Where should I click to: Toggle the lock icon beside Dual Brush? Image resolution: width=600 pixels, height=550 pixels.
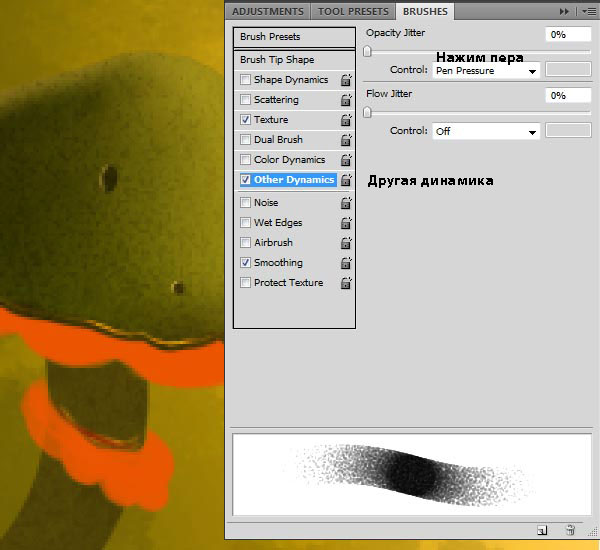pyautogui.click(x=346, y=140)
